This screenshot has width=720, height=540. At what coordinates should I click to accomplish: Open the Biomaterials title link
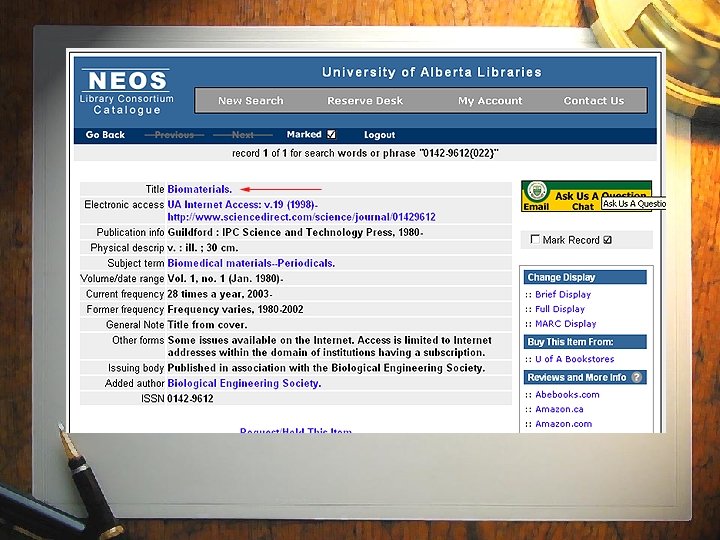pos(200,189)
